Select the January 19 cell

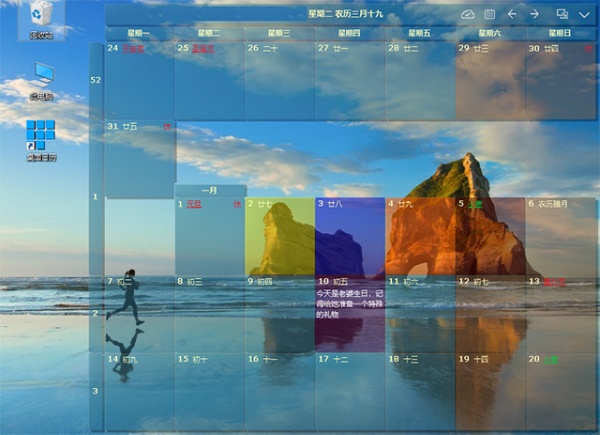[x=491, y=392]
